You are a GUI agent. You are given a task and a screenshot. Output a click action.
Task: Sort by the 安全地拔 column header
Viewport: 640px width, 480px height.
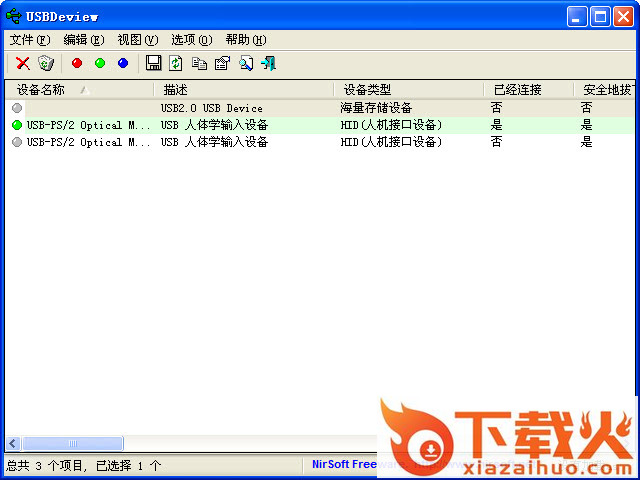click(605, 90)
